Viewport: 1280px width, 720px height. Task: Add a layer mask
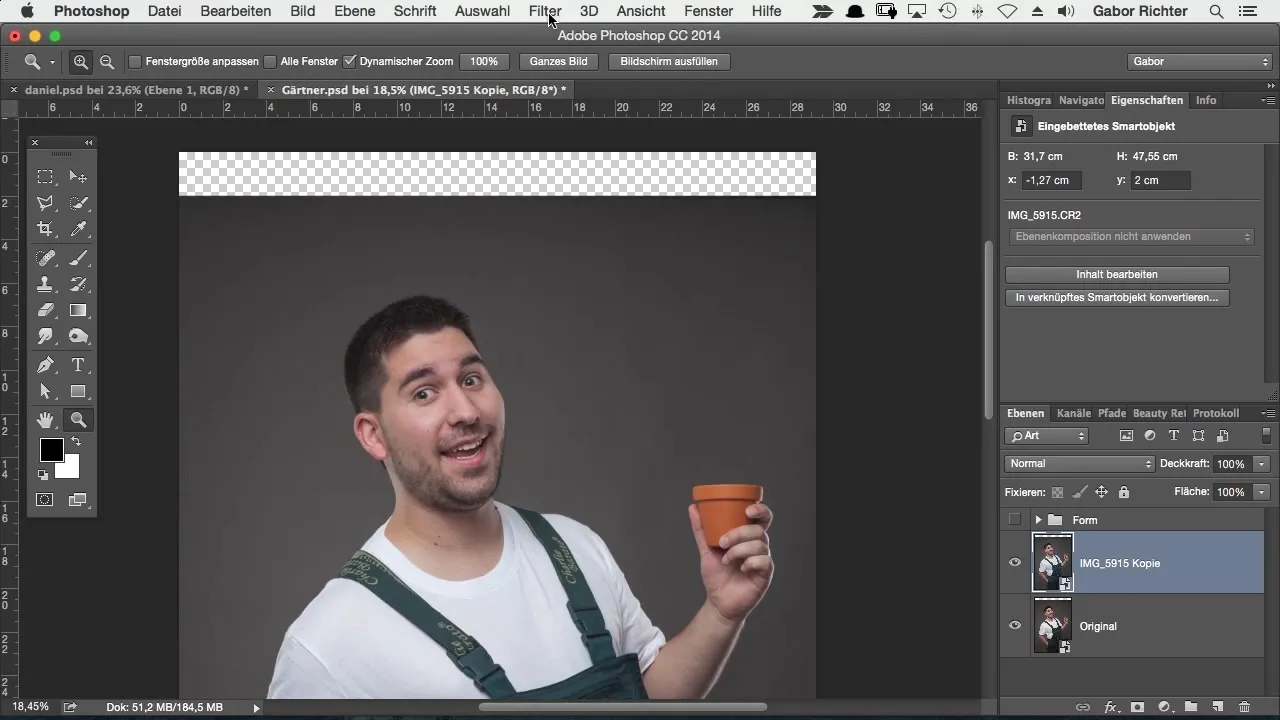[1137, 707]
